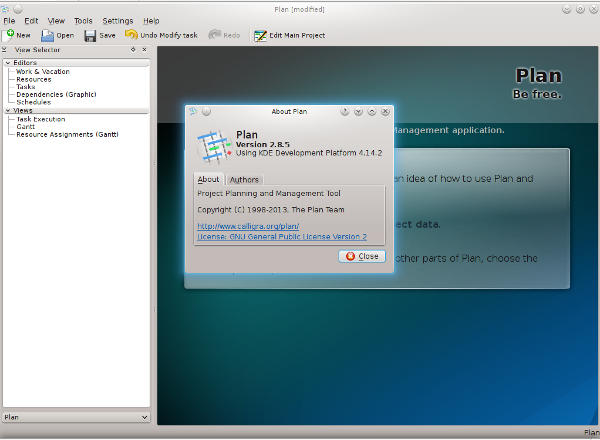Click the About Plan dialog sticky button

point(206,111)
